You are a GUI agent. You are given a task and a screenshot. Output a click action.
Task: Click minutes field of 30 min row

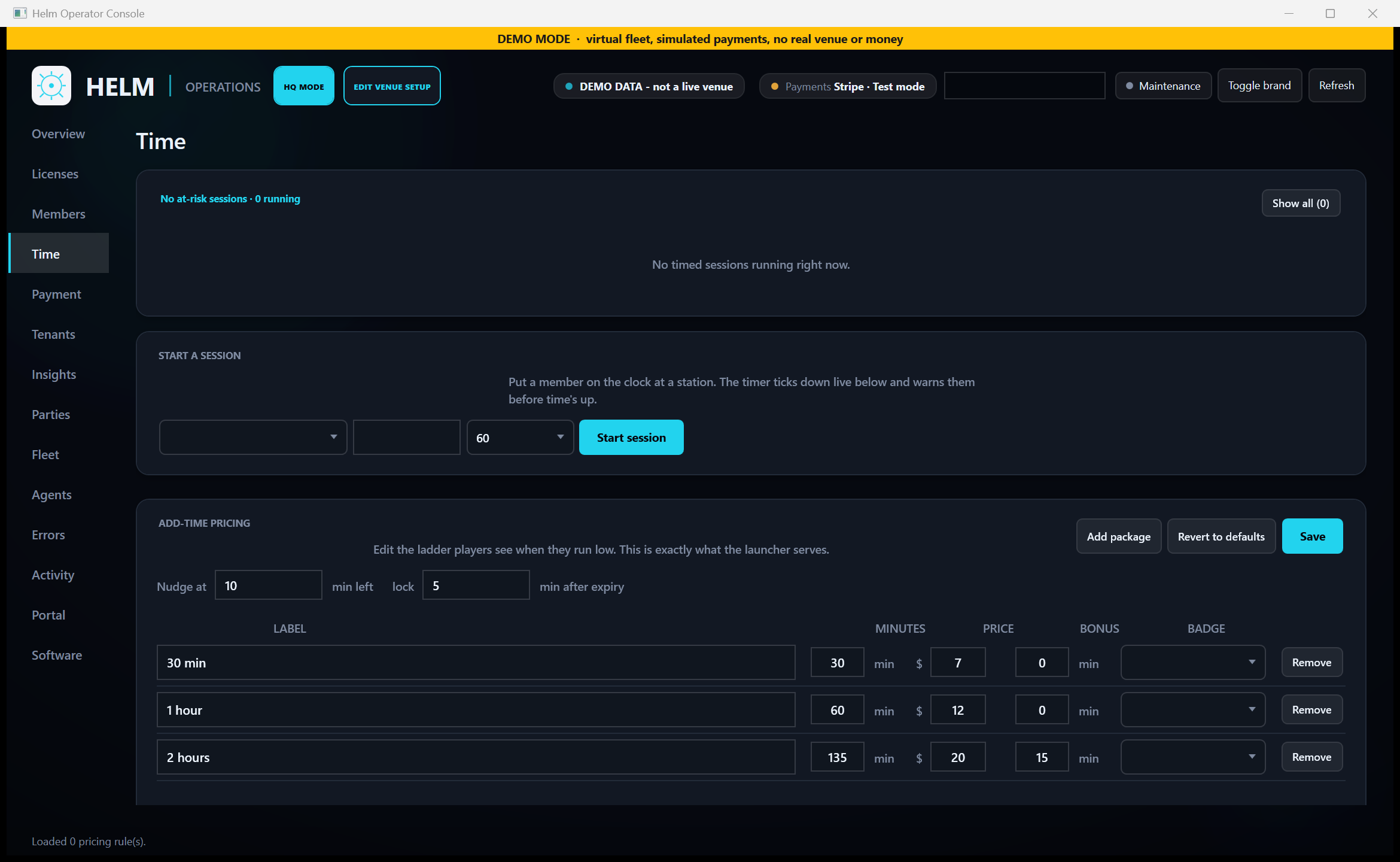837,662
